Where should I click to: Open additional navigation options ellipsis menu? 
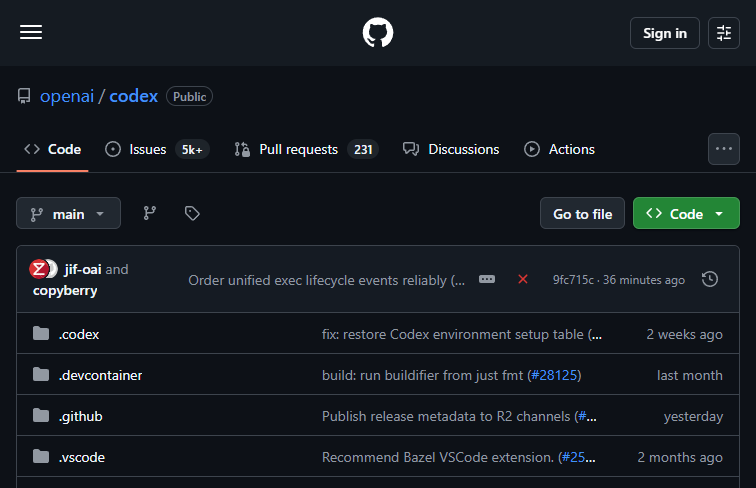click(724, 149)
